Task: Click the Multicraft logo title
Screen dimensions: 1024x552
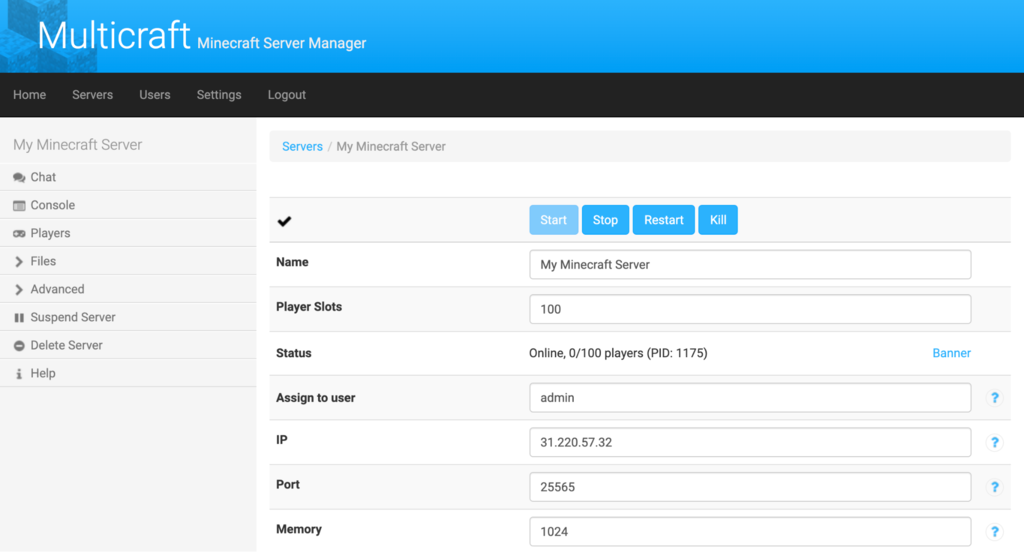Action: 114,35
